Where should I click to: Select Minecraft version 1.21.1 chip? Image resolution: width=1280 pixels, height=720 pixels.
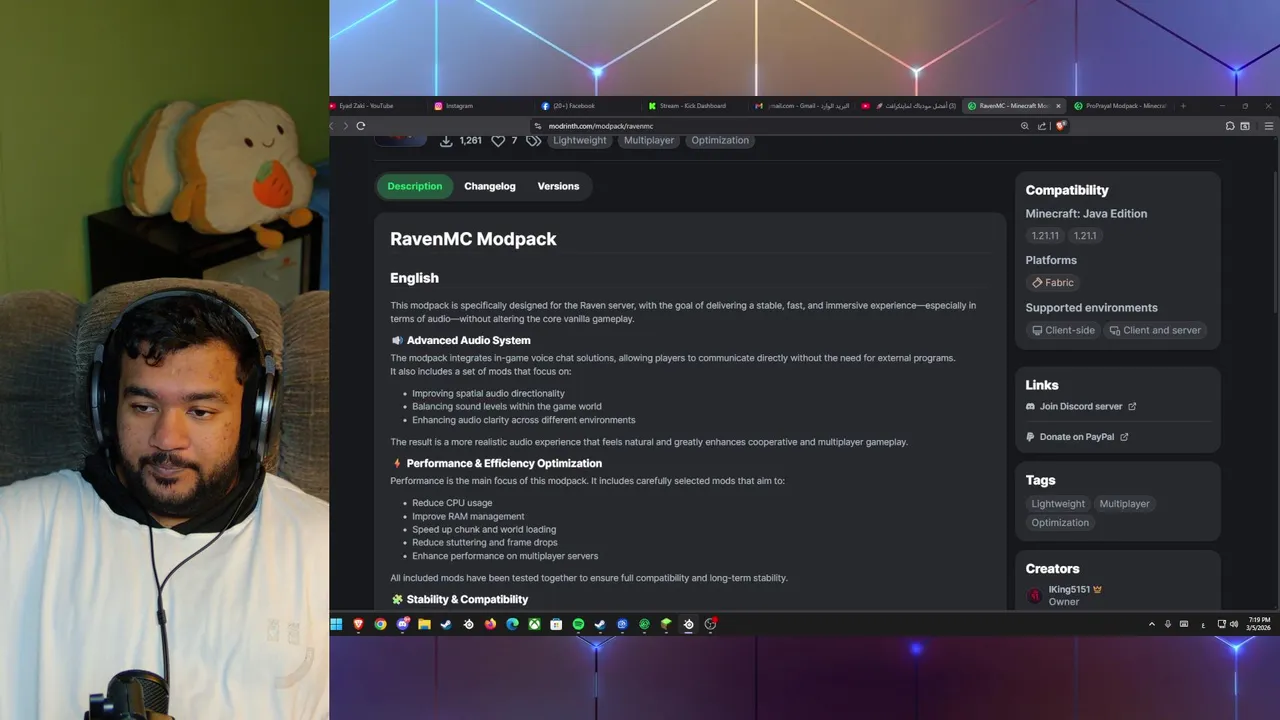click(x=1085, y=236)
